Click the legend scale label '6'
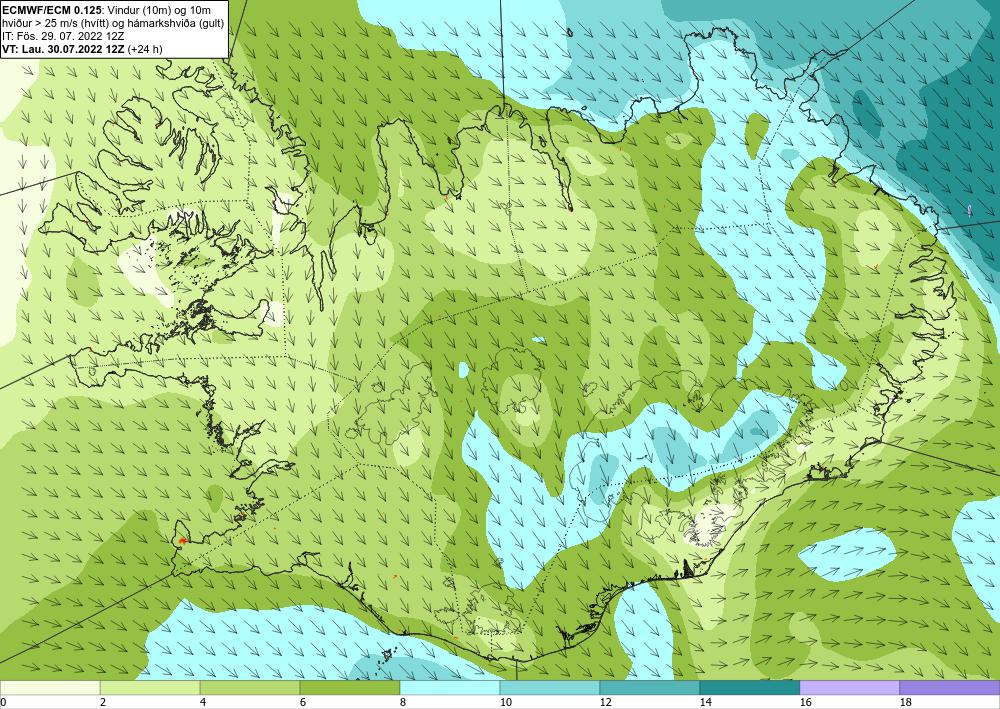This screenshot has width=1000, height=709. pyautogui.click(x=303, y=702)
